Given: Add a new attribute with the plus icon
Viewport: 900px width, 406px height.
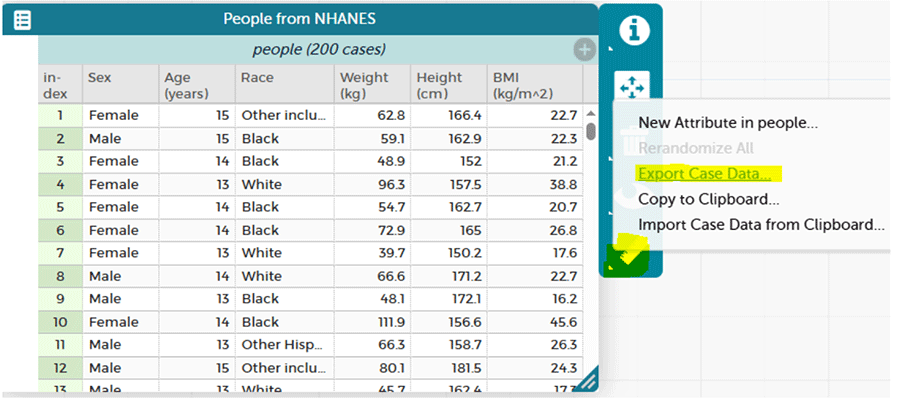Looking at the screenshot, I should (x=584, y=51).
